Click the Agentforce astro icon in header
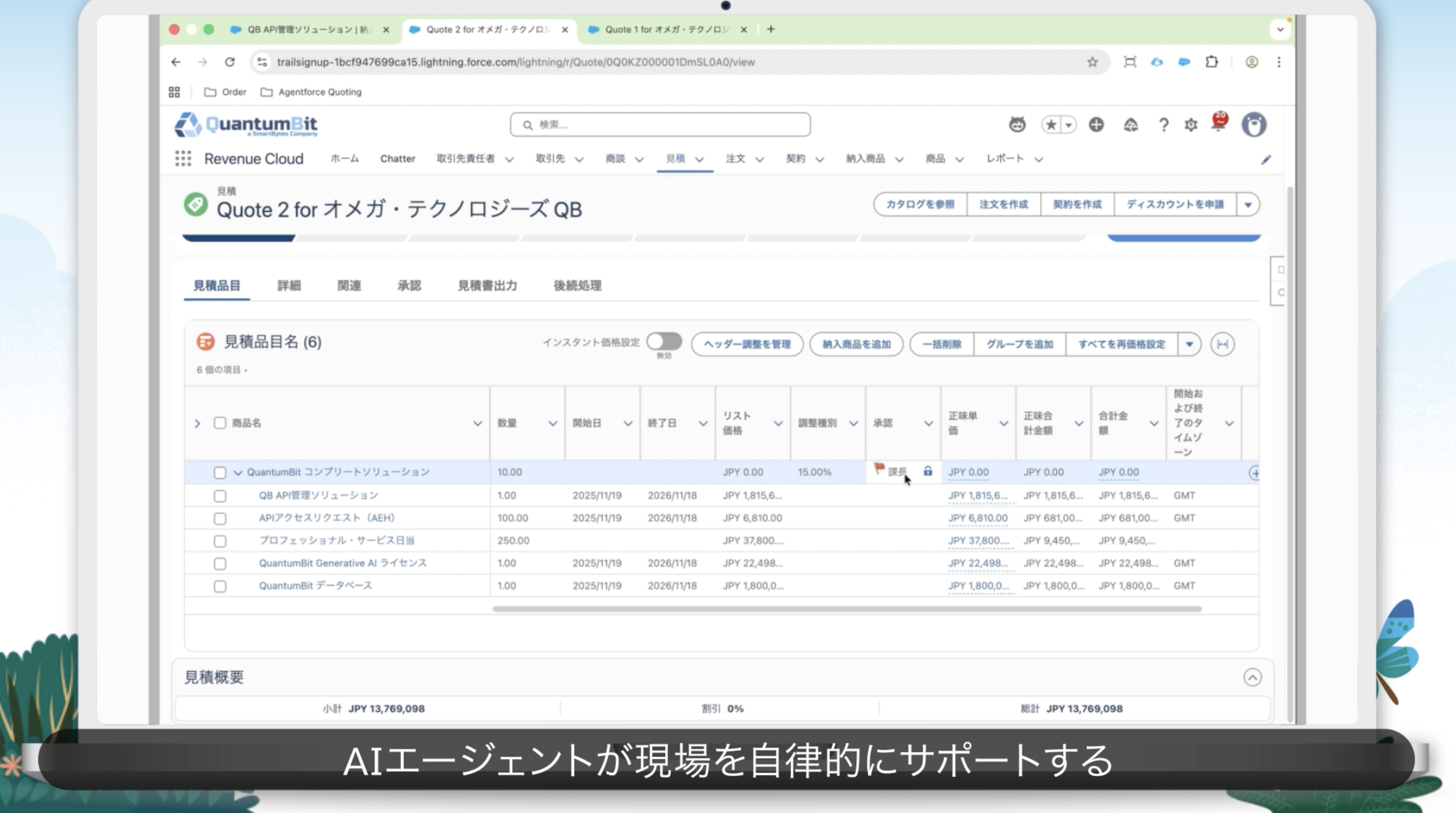The width and height of the screenshot is (1456, 813). (1017, 124)
